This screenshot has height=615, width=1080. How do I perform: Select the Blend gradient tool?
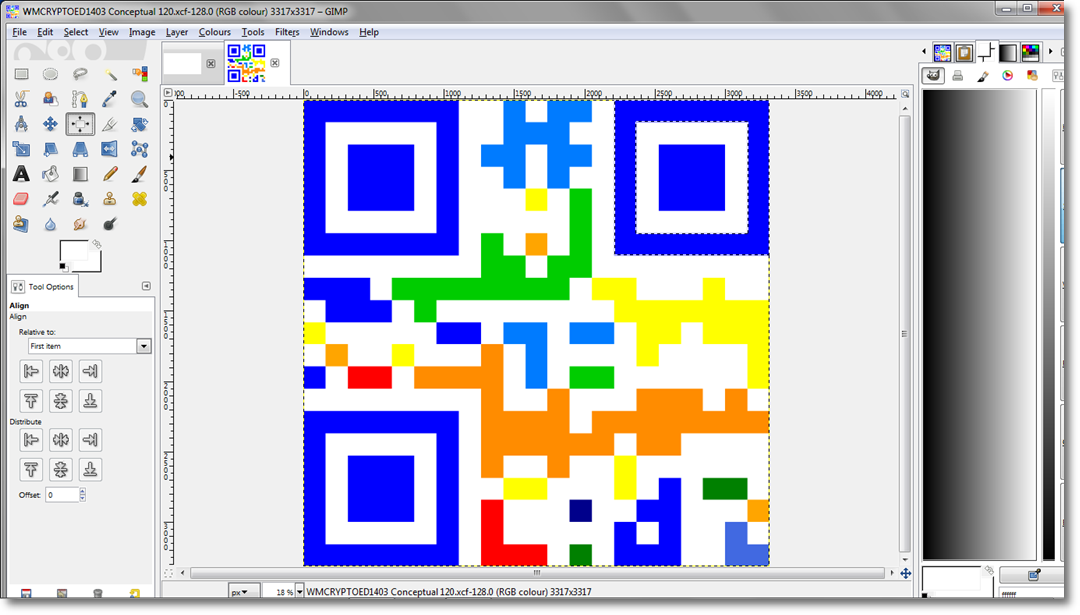pos(80,174)
